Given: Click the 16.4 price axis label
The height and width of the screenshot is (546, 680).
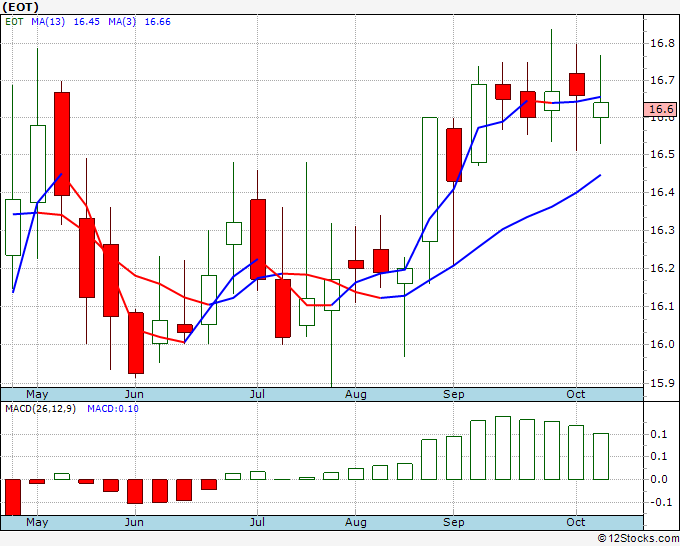Looking at the screenshot, I should tap(662, 192).
